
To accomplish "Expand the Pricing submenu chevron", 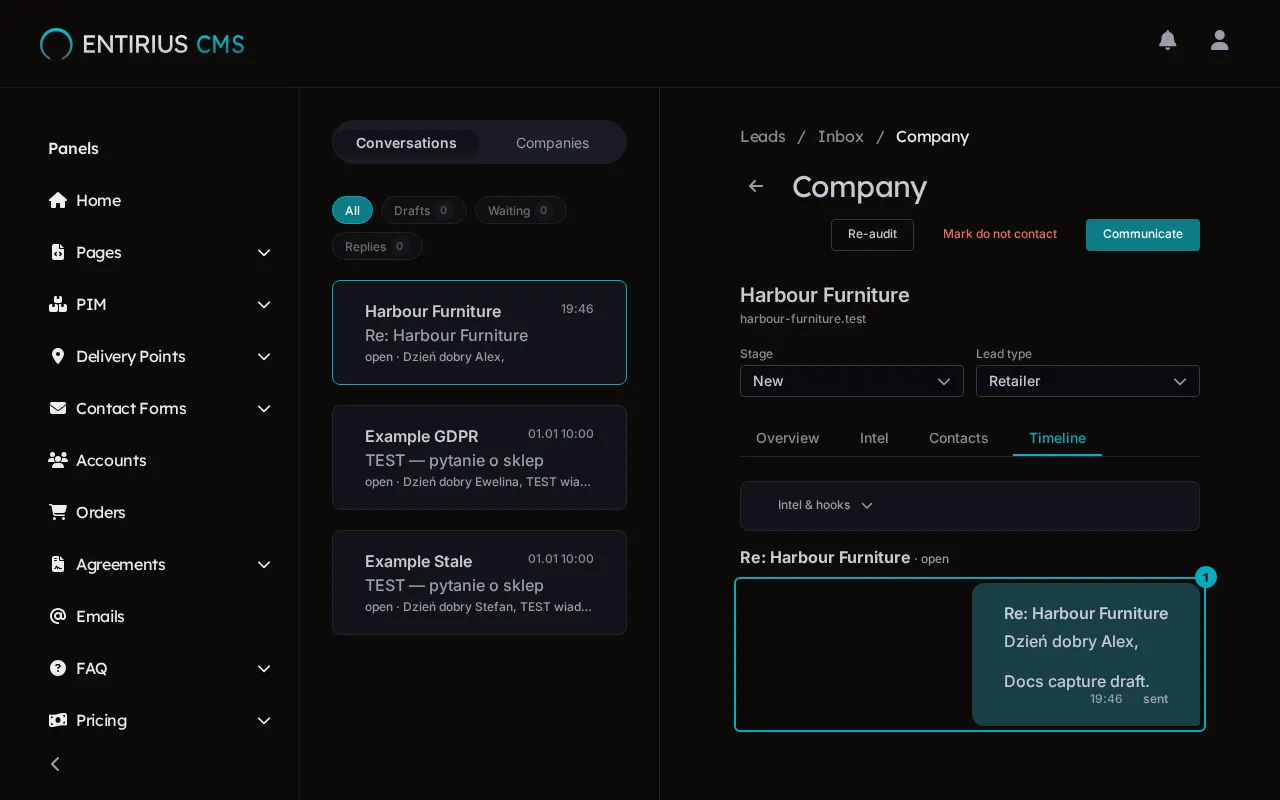I will (264, 720).
